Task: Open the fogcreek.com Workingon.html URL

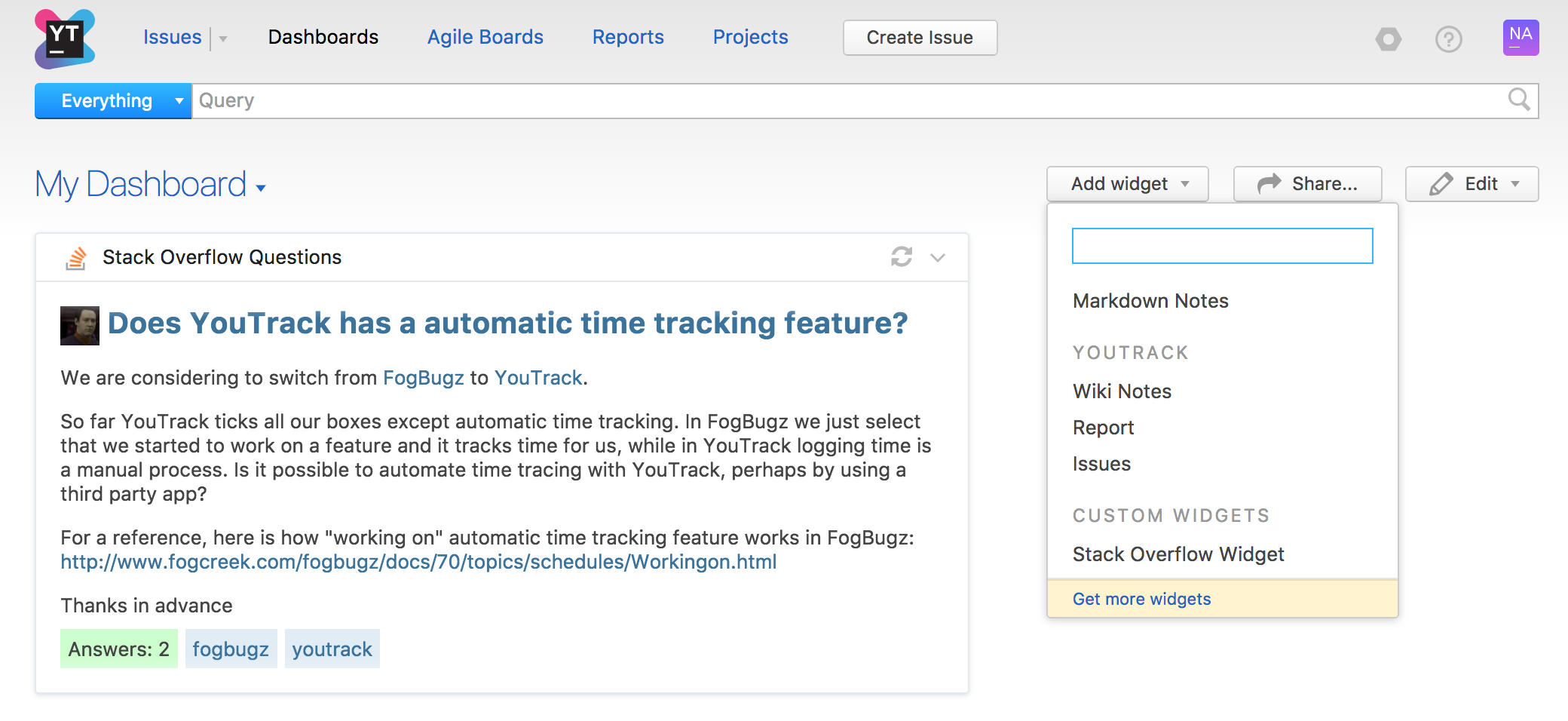Action: point(418,562)
